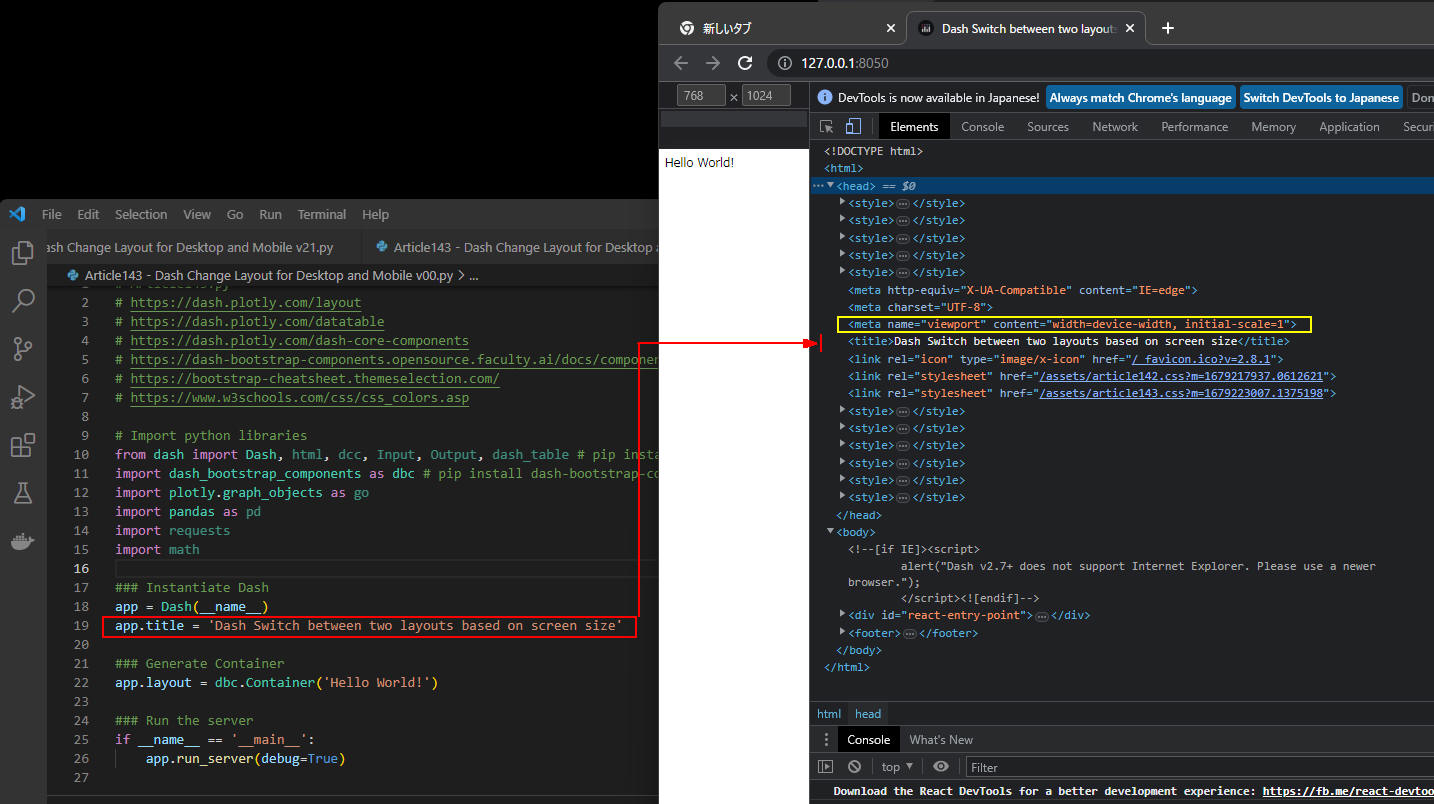The width and height of the screenshot is (1434, 804).
Task: Open Source Control in VS Code activity bar
Action: point(22,349)
